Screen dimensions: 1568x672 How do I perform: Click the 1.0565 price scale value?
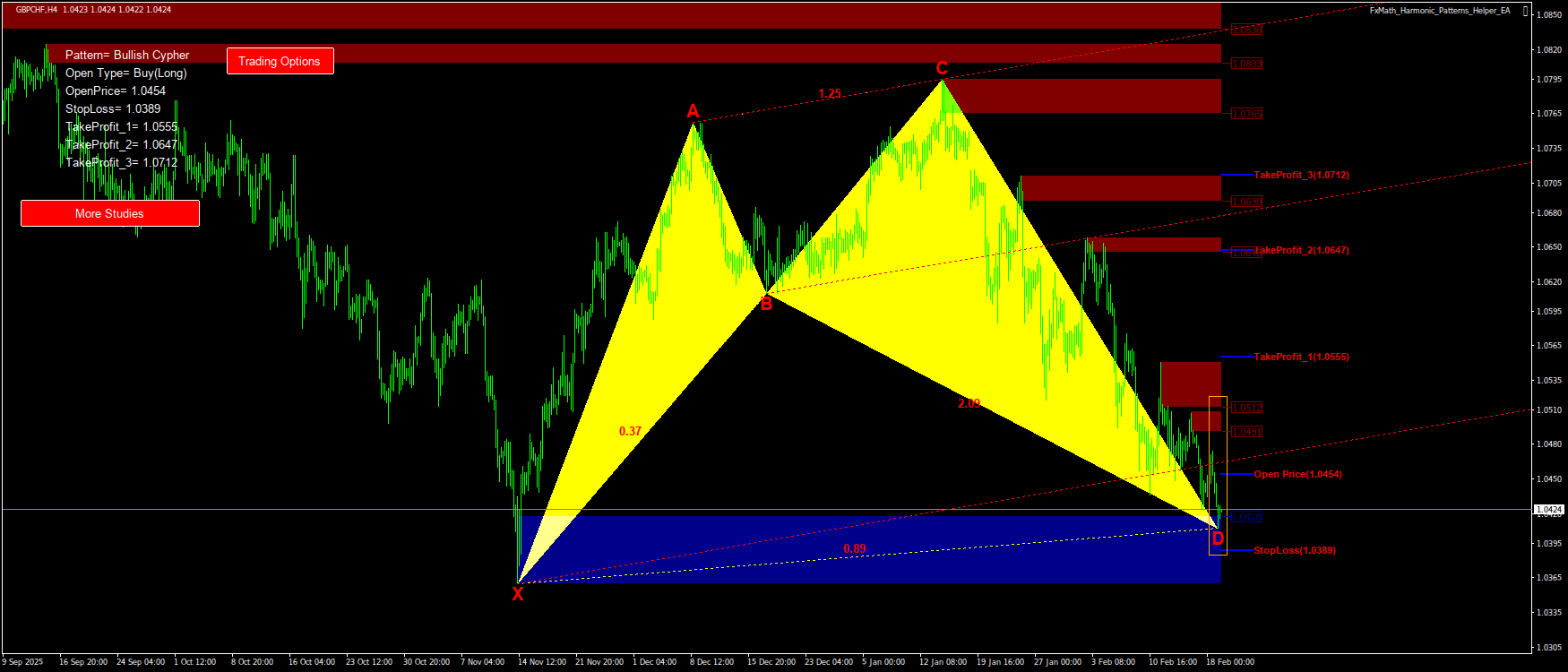pos(1550,346)
